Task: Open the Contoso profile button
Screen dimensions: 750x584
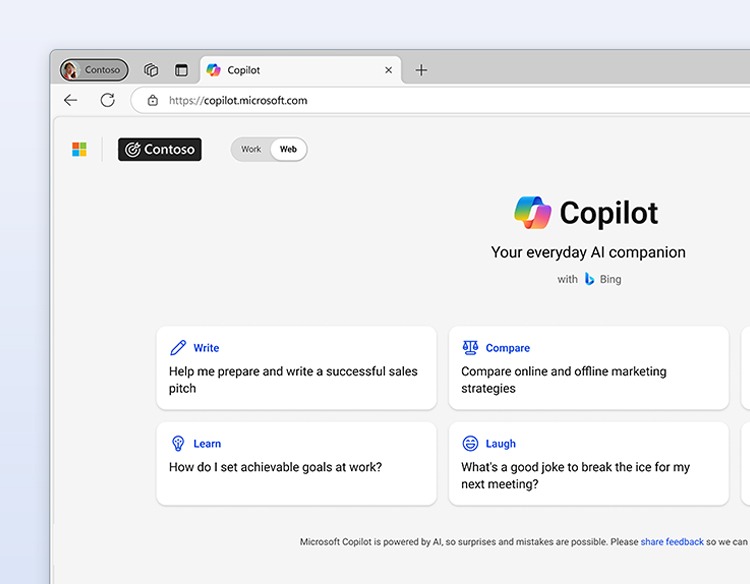Action: tap(94, 70)
